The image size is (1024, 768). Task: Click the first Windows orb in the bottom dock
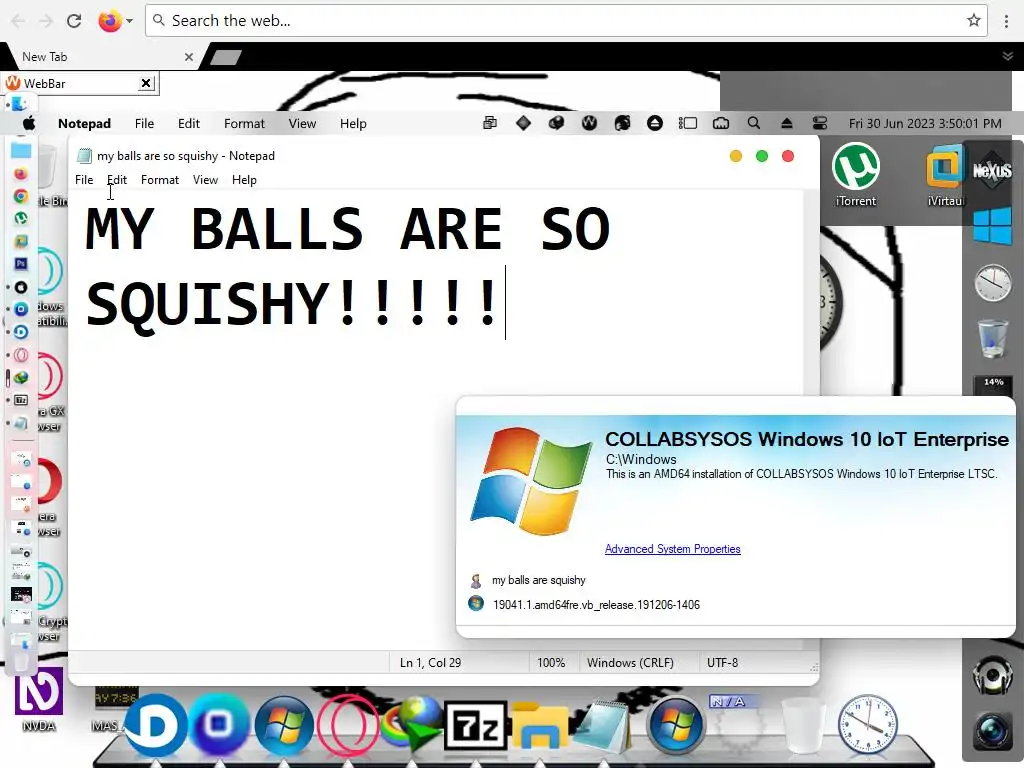[283, 725]
